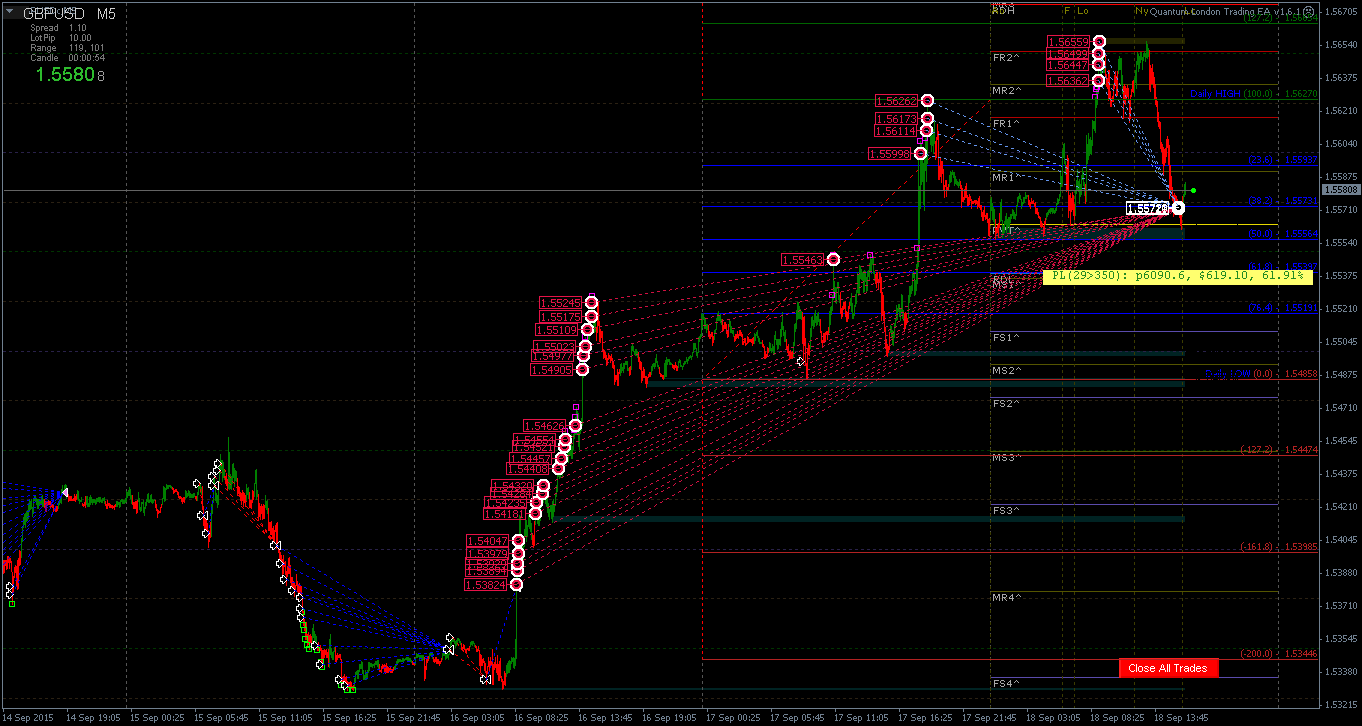
Task: Click the FR2^ pivot level label
Action: (x=1007, y=58)
